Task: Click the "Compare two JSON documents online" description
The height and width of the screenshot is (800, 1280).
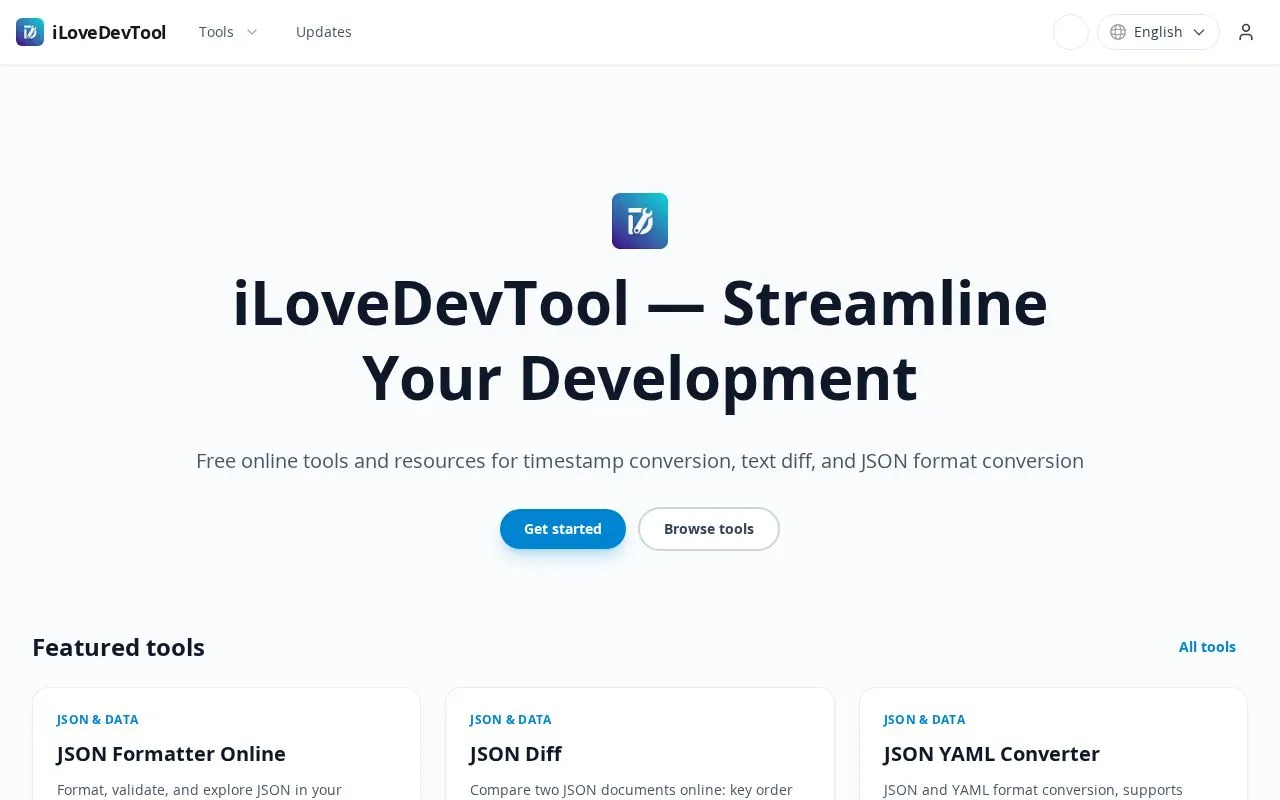Action: click(x=631, y=790)
